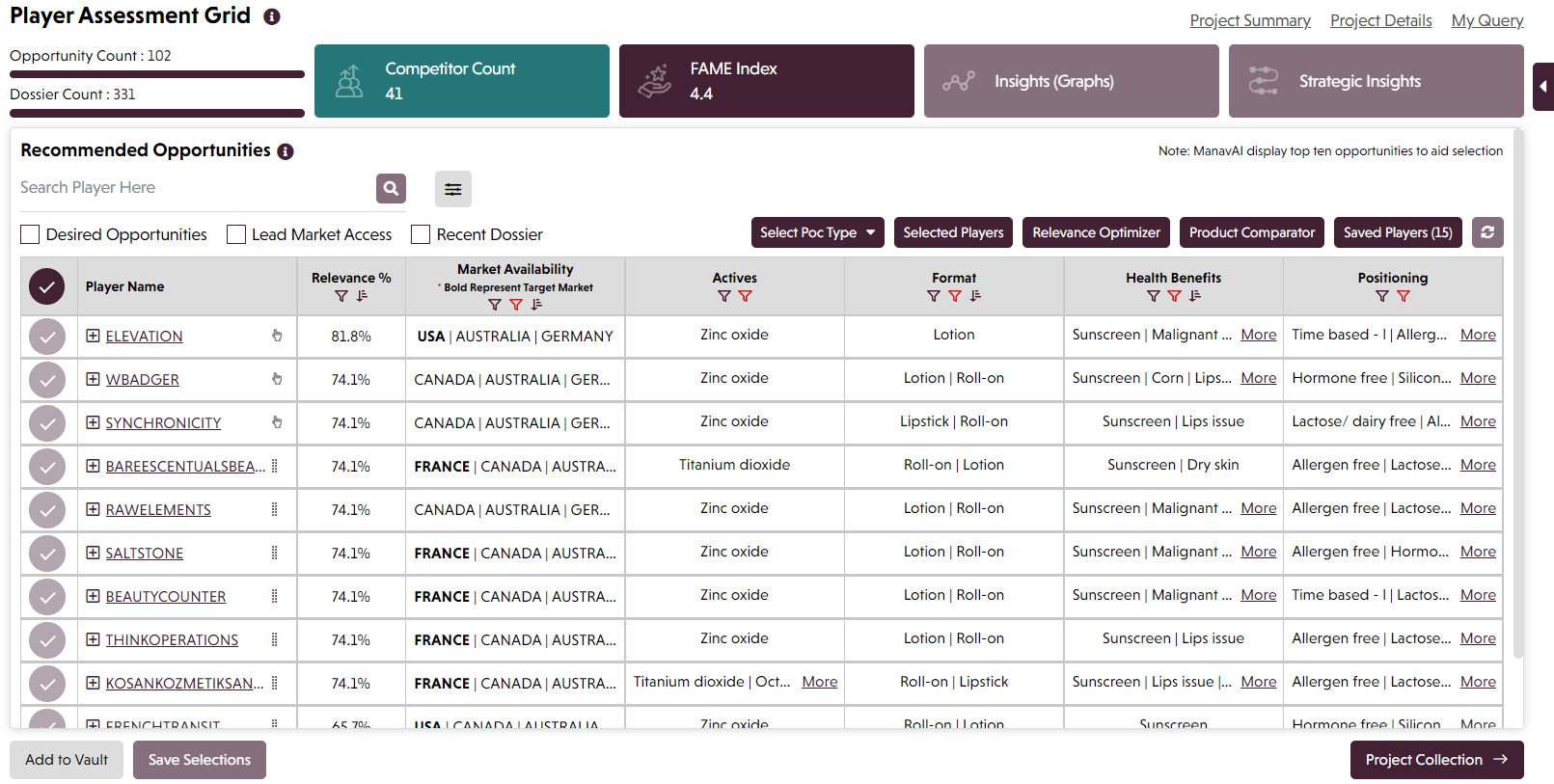1554x784 pixels.
Task: Toggle selection circle for THINKOPERATIONS row
Action: (x=46, y=640)
